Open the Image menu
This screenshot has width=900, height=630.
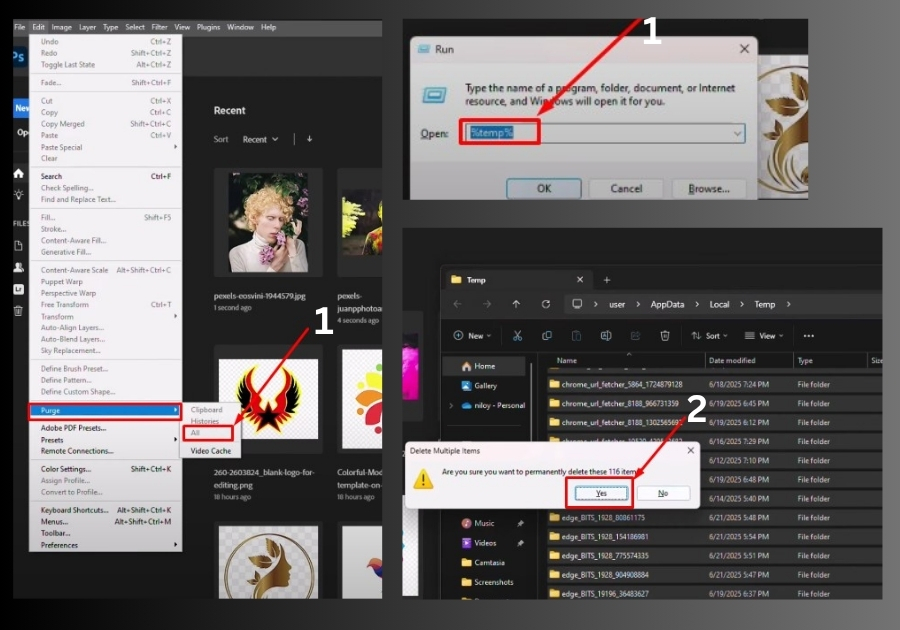click(61, 27)
